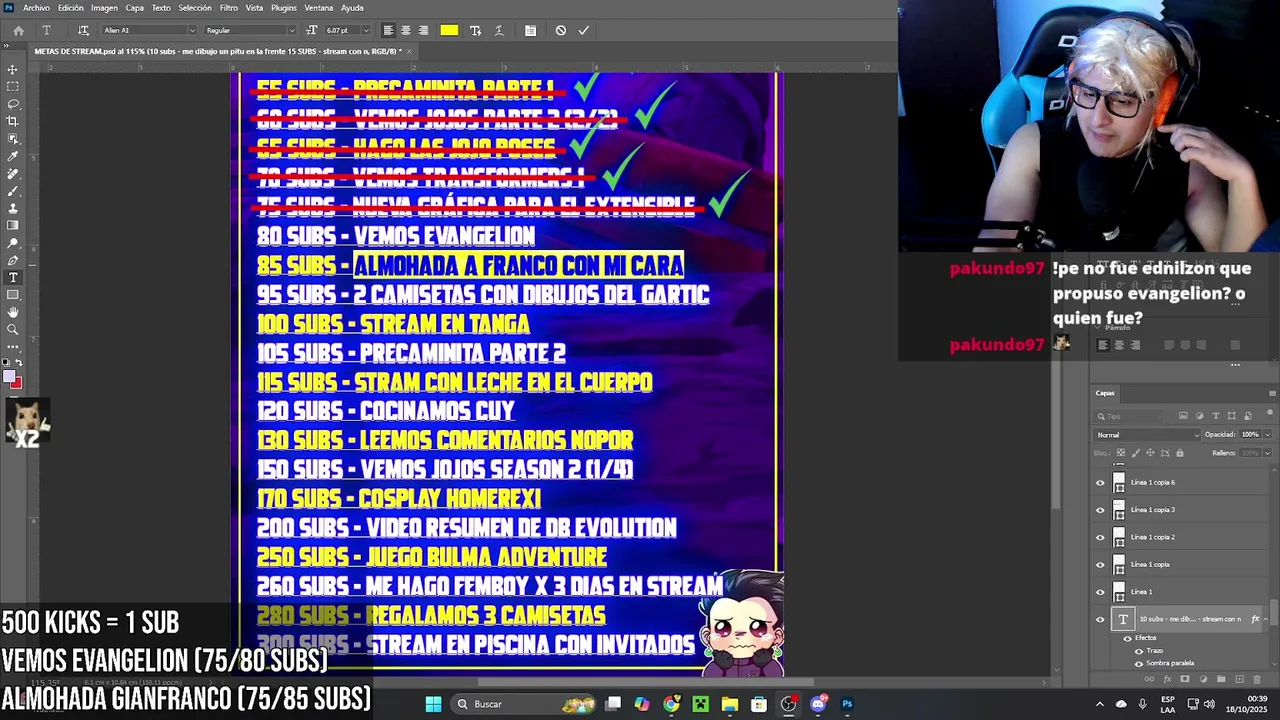Hide the Línea 1 copia 3 layer
The height and width of the screenshot is (720, 1280).
pyautogui.click(x=1100, y=510)
